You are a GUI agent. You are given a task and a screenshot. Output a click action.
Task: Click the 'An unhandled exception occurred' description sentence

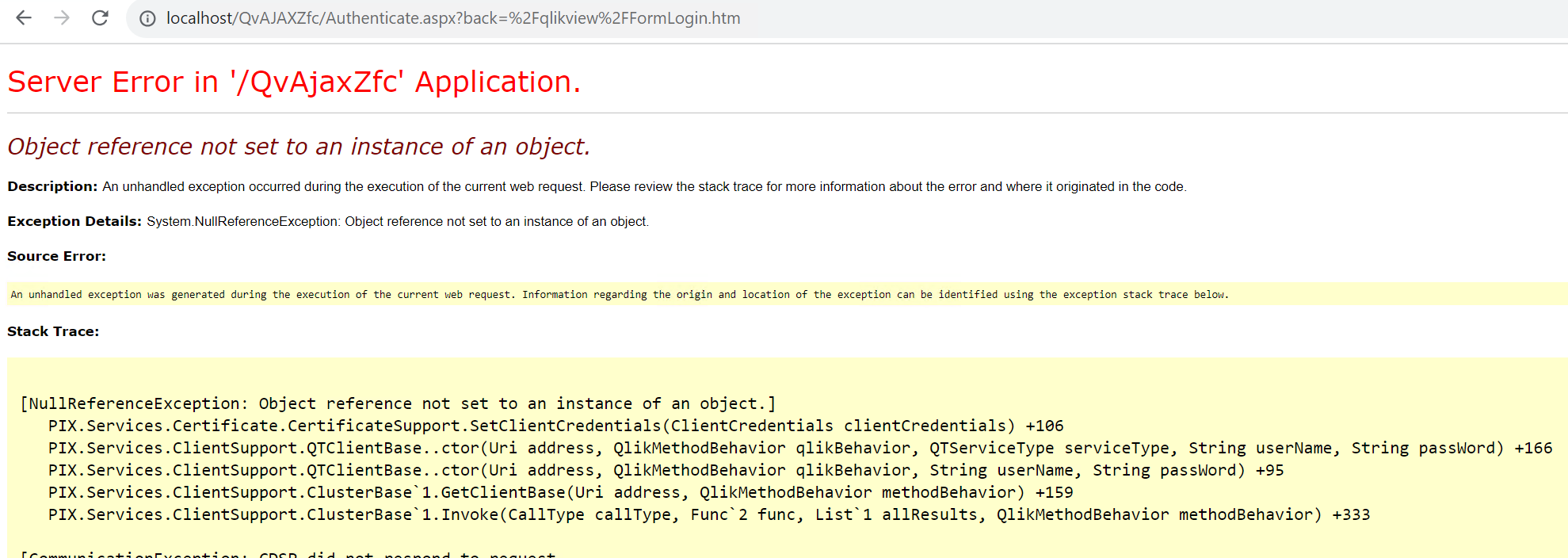click(643, 186)
